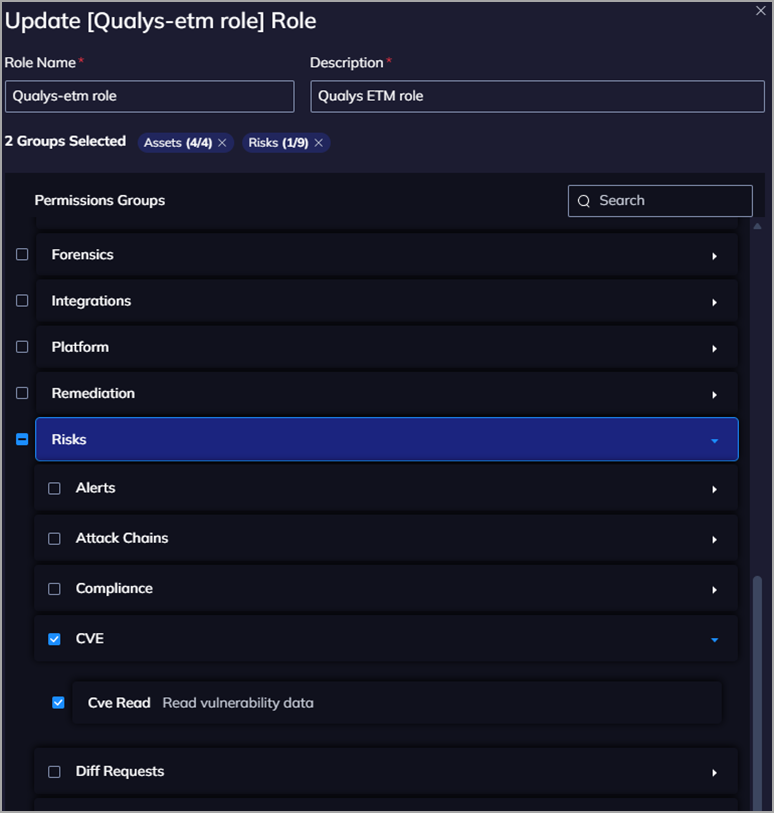Toggle the Risks partial-selection checkbox
The width and height of the screenshot is (774, 813).
pyautogui.click(x=22, y=440)
